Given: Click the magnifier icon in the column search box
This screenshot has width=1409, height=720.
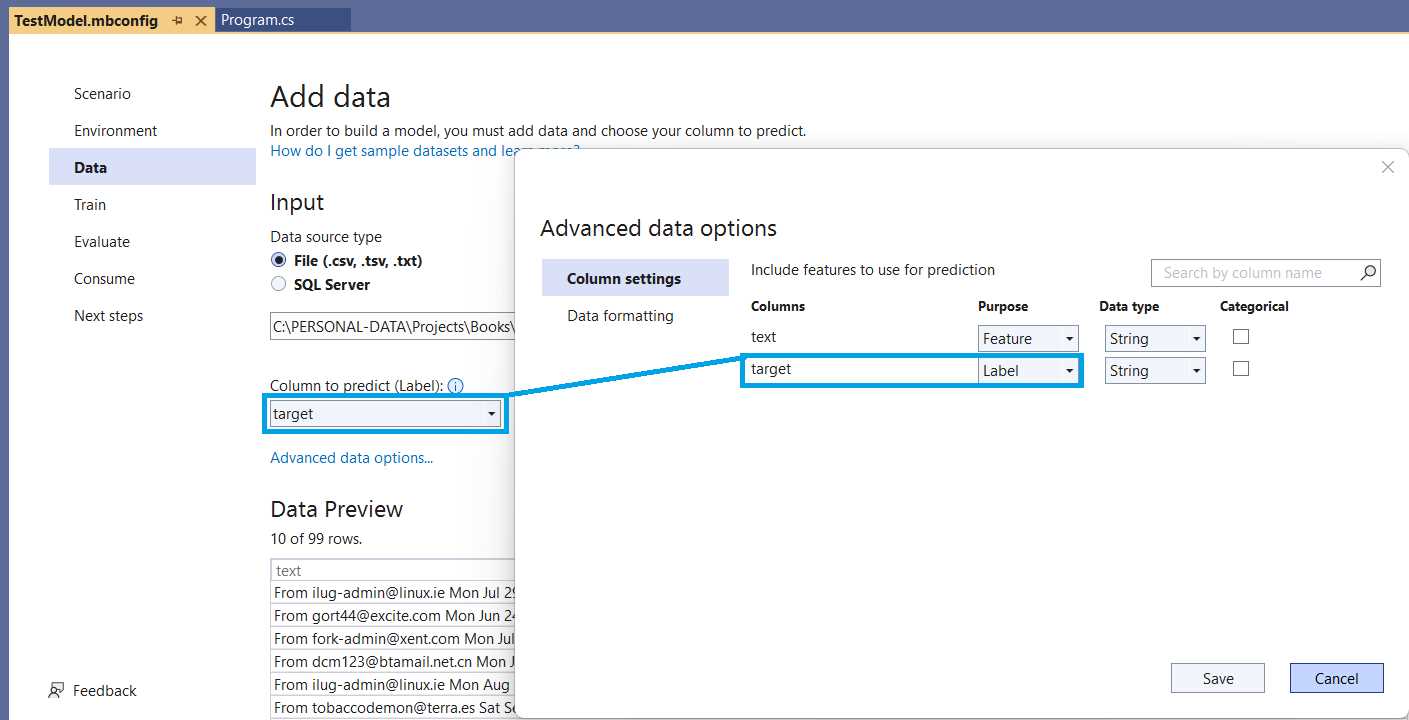Looking at the screenshot, I should [1368, 272].
